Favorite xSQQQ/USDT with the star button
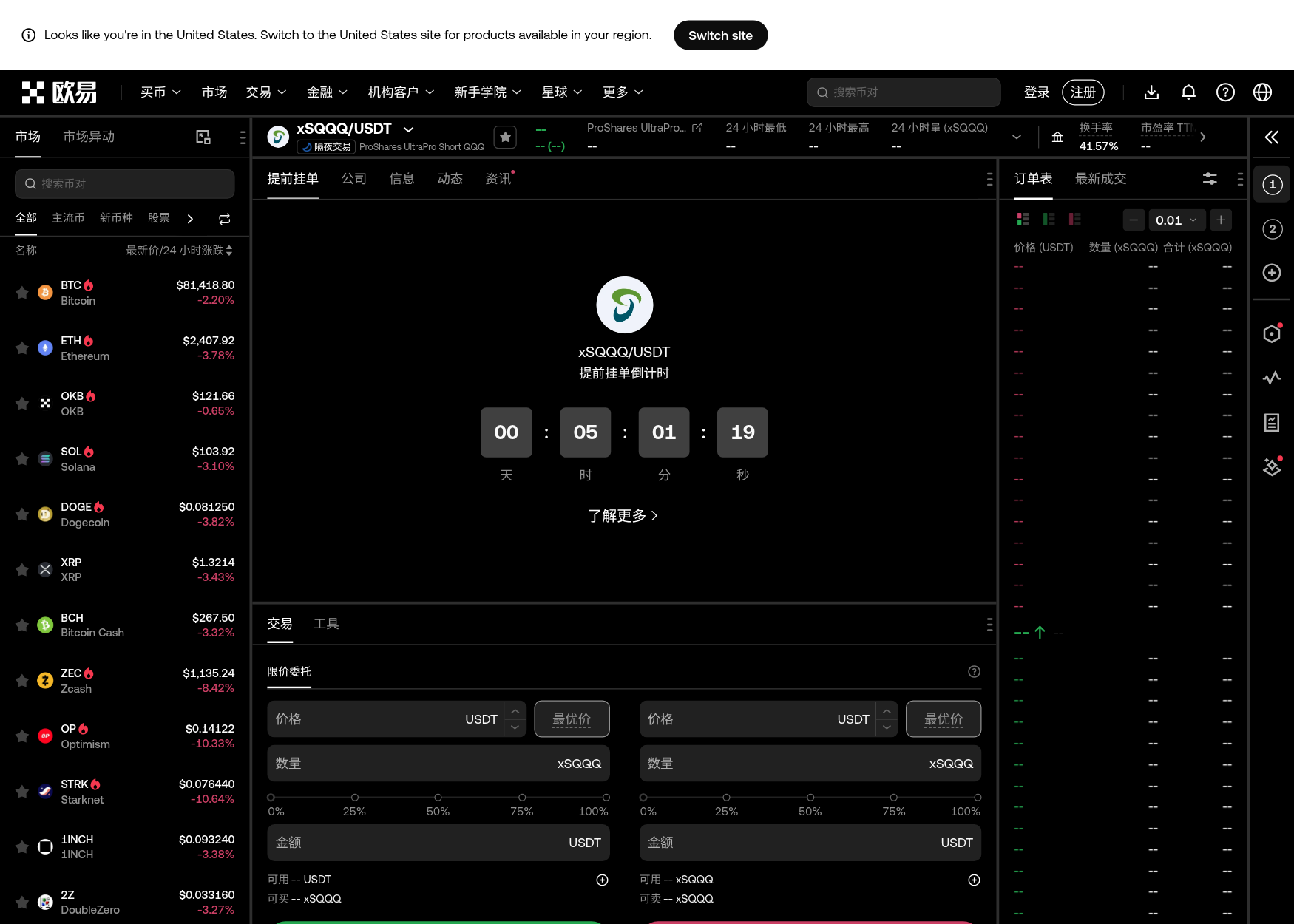Screen dimensions: 1294x924 (x=505, y=137)
